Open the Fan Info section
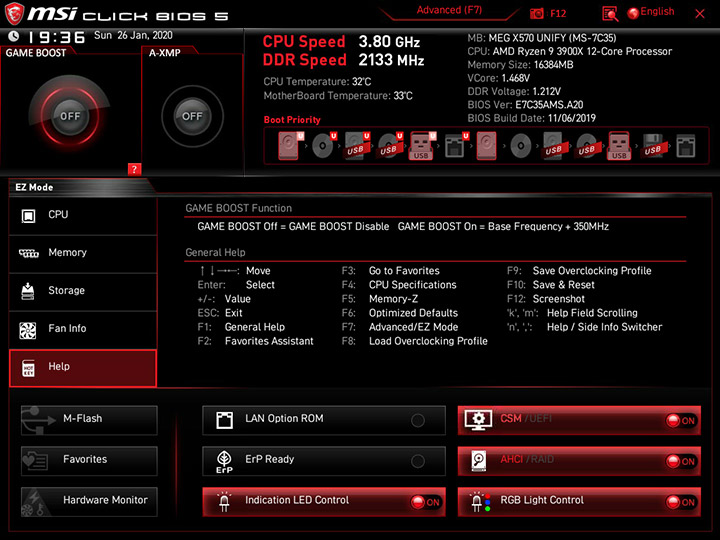720x540 pixels. point(83,330)
